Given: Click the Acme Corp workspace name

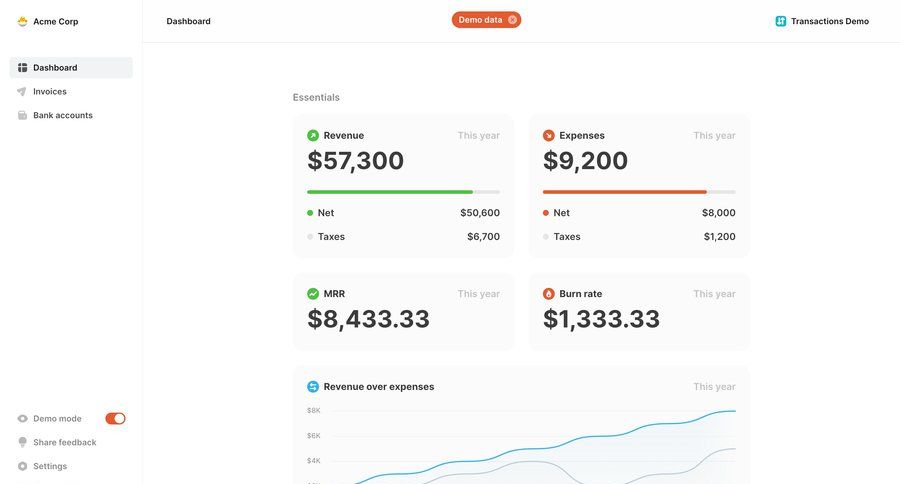Looking at the screenshot, I should tap(56, 21).
